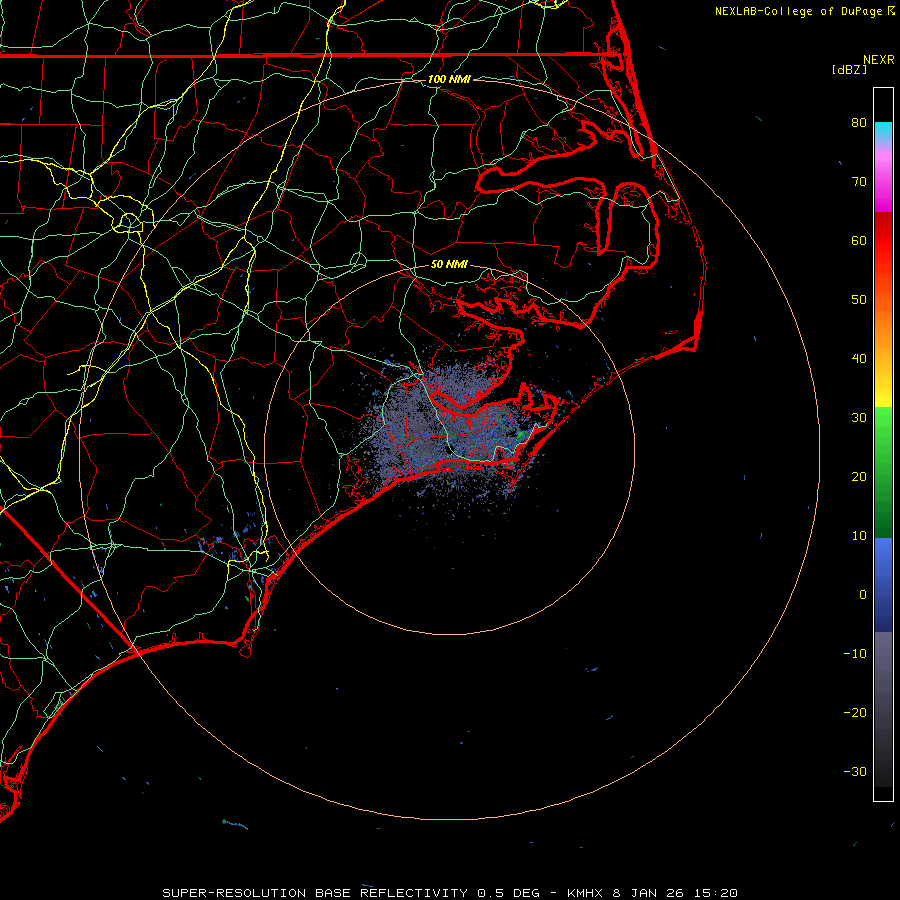Image resolution: width=900 pixels, height=900 pixels.
Task: Click the 40 value on the scale
Action: pyautogui.click(x=858, y=358)
